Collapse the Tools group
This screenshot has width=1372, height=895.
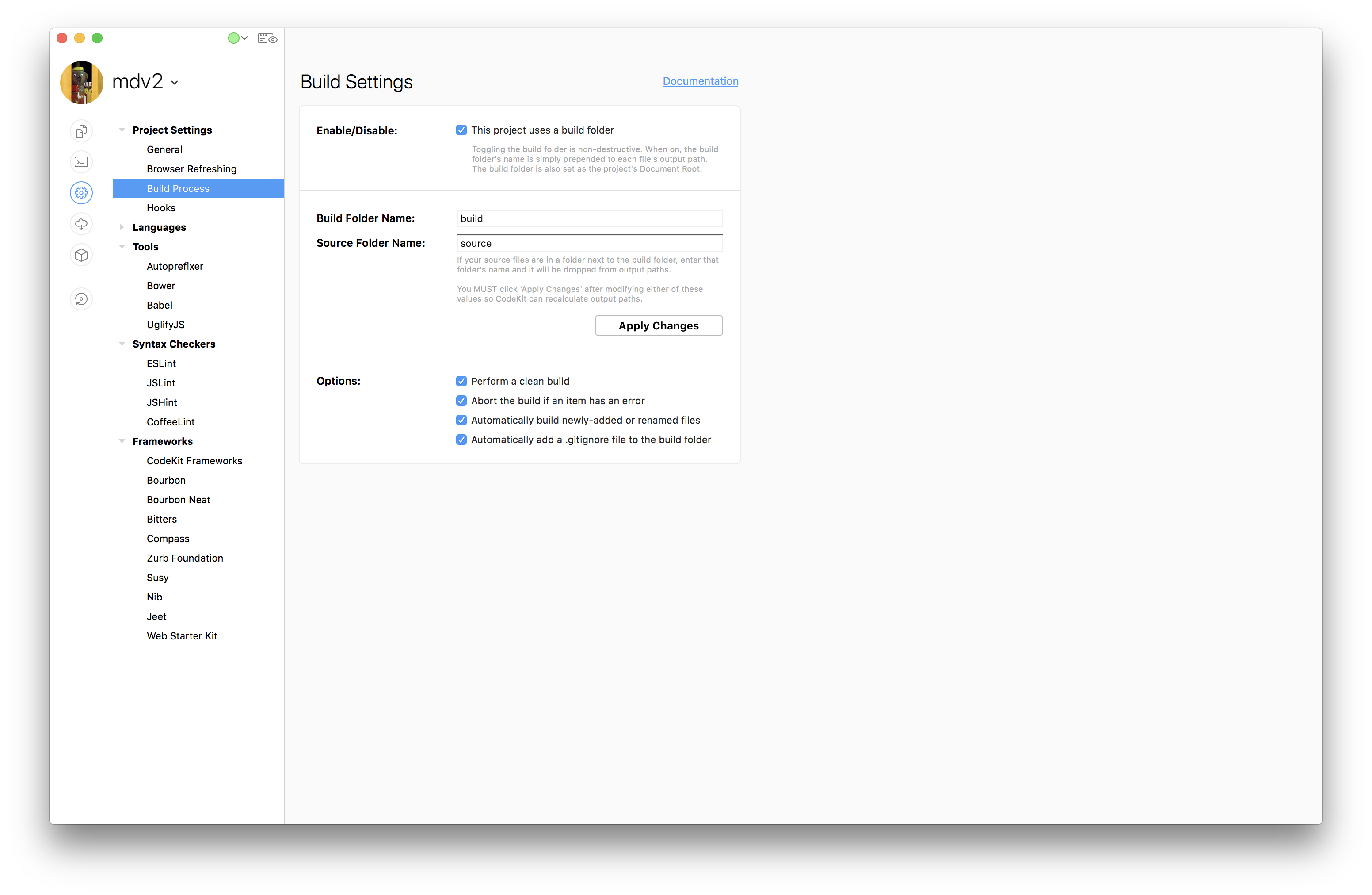pyautogui.click(x=122, y=246)
